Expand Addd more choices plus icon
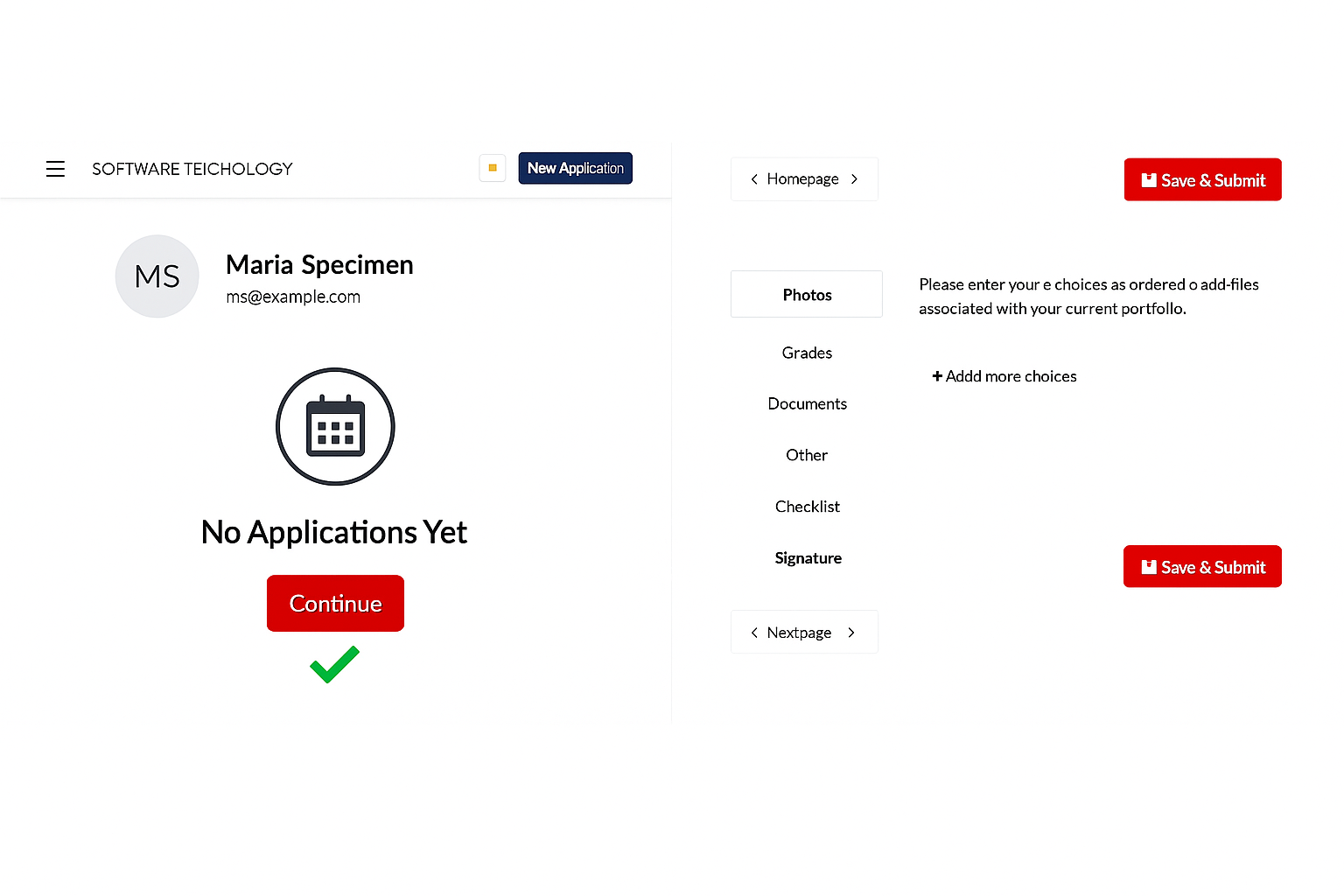Viewport: 1344px width, 896px height. (937, 376)
